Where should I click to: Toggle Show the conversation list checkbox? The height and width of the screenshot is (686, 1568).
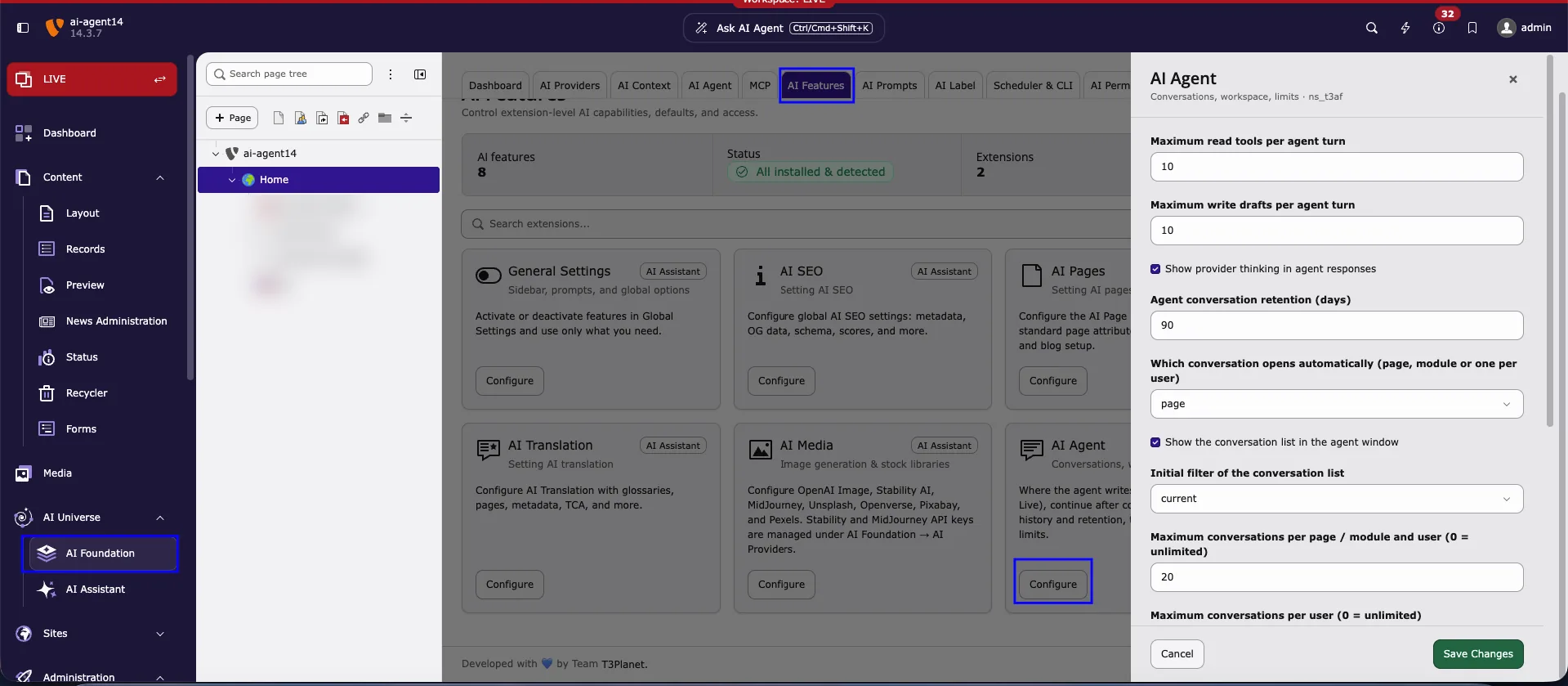(1155, 442)
